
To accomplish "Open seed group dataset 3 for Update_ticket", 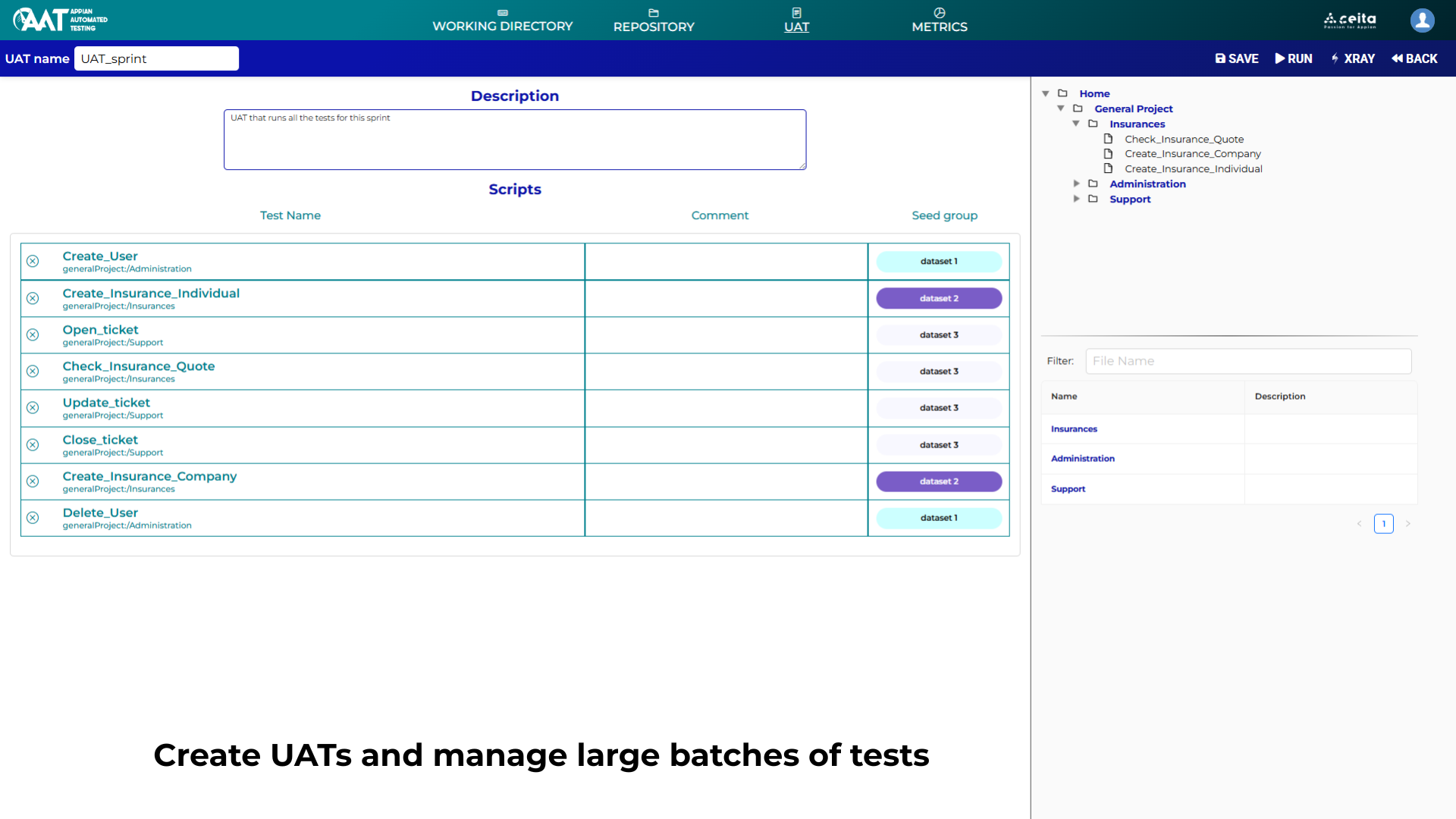I will pos(939,408).
